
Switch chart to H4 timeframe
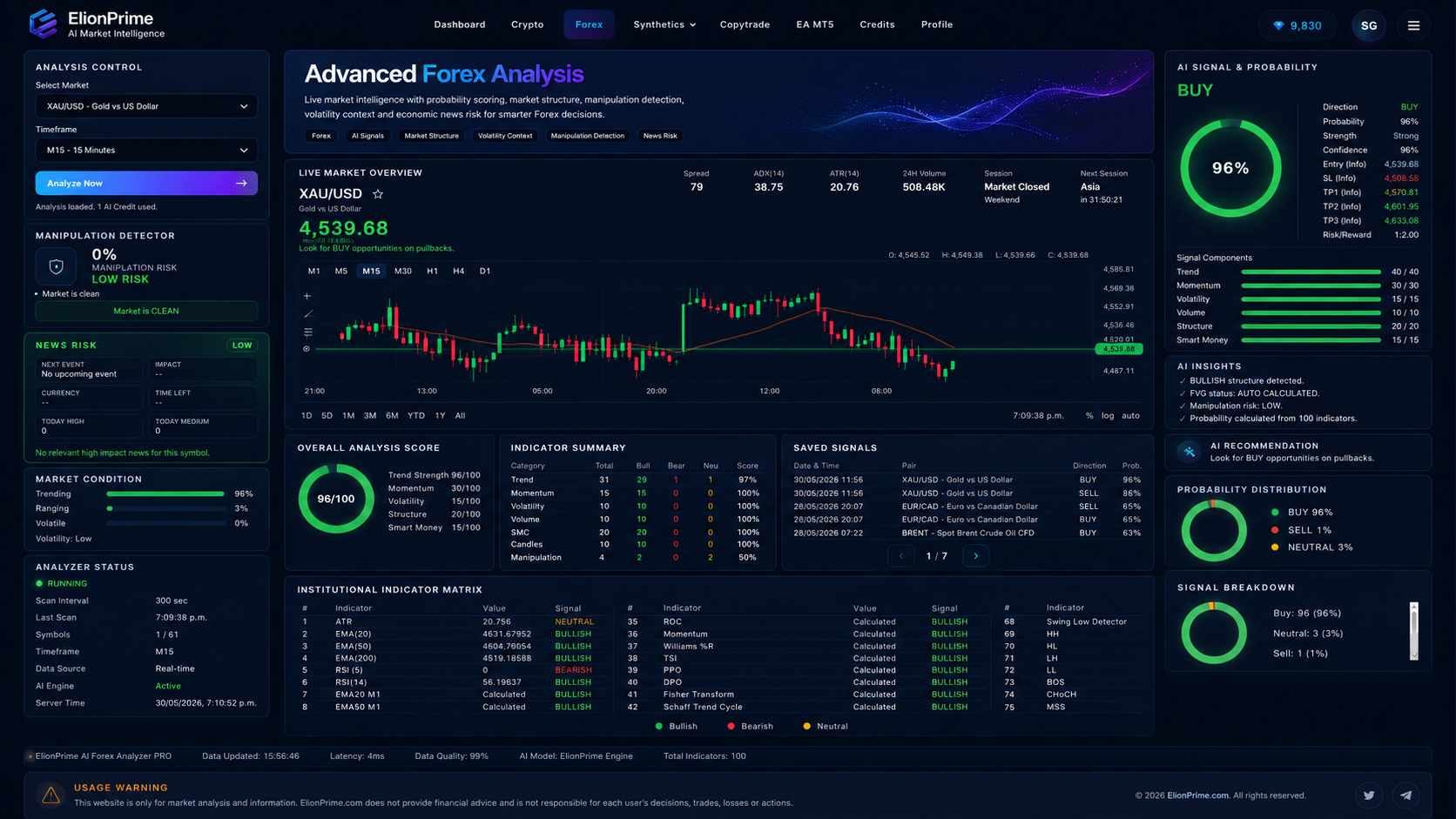coord(459,271)
